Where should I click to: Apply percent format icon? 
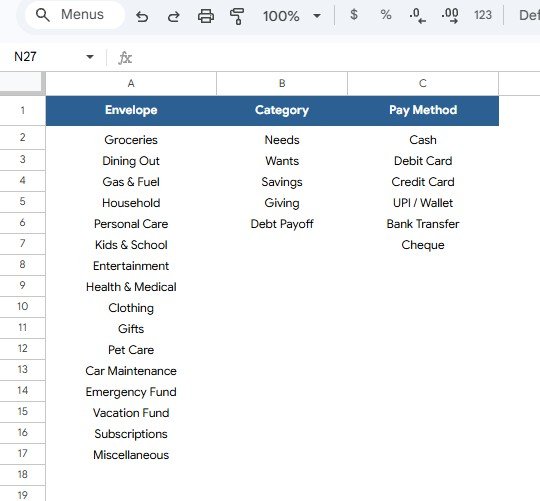[386, 15]
